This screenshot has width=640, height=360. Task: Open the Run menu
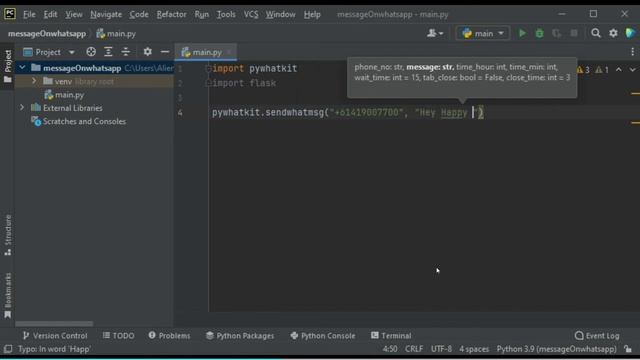coord(202,14)
